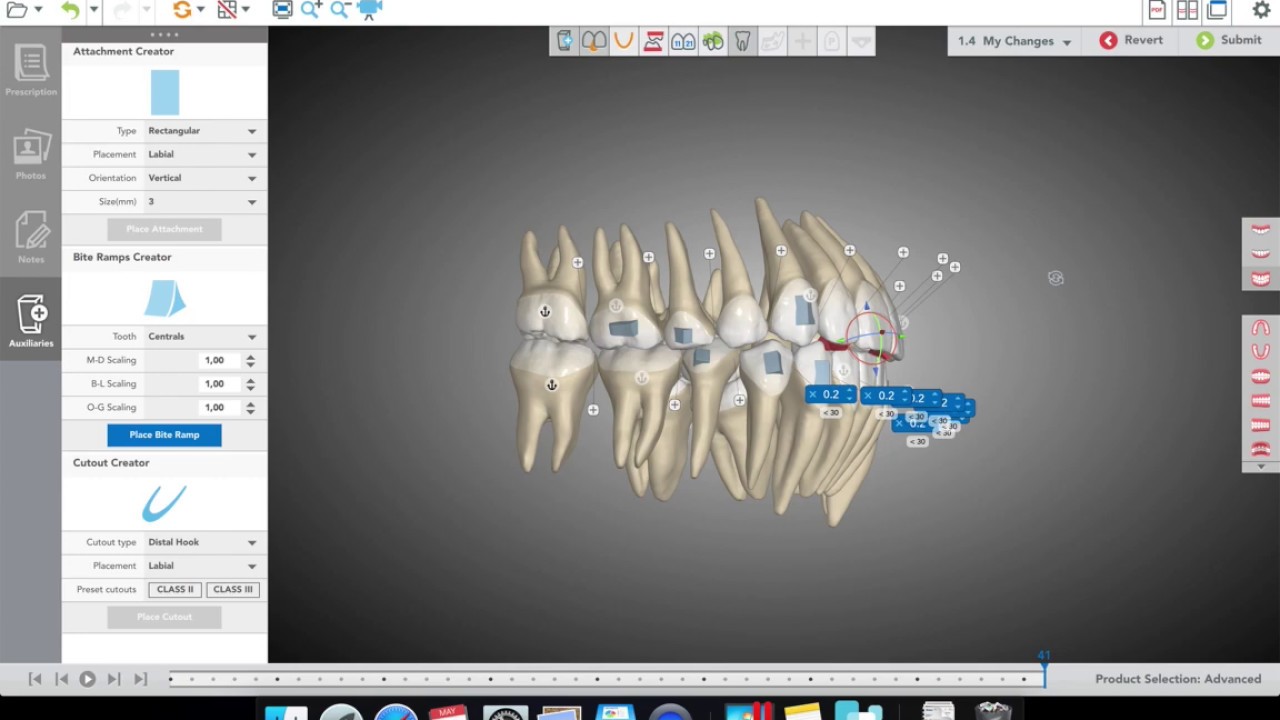Click the bite ramp preview shape
This screenshot has height=720, width=1280.
point(165,298)
